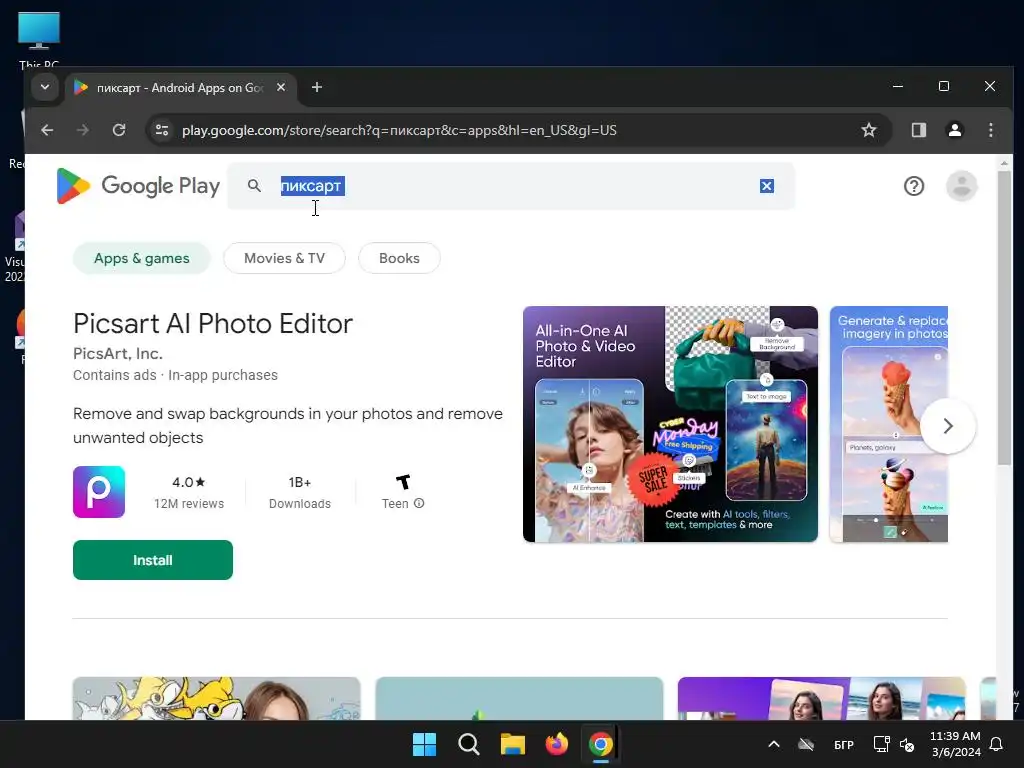1024x768 pixels.
Task: Show next screenshots with the arrow button
Action: click(x=948, y=426)
